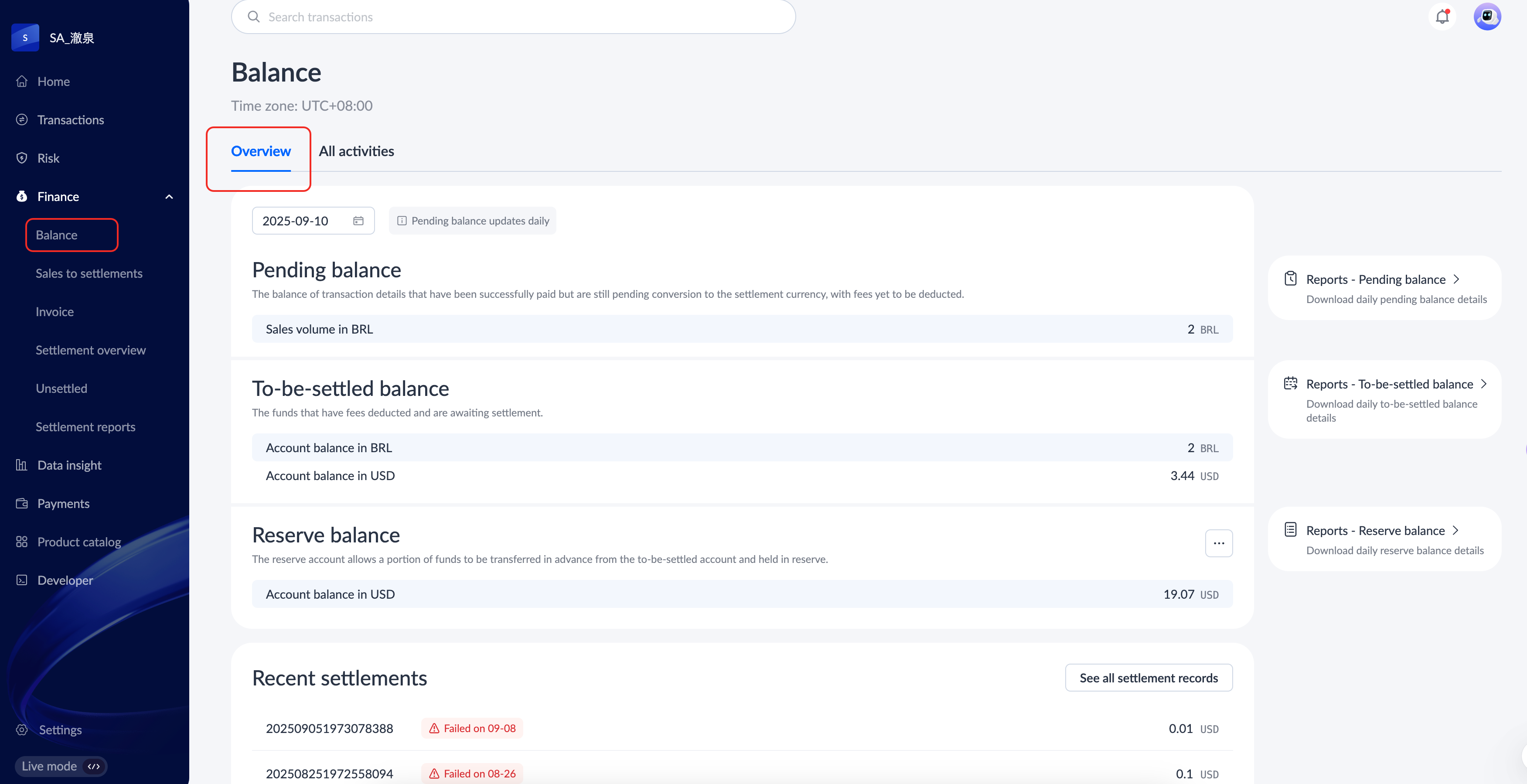The image size is (1527, 784).
Task: Switch to the All activities tab
Action: click(x=356, y=151)
